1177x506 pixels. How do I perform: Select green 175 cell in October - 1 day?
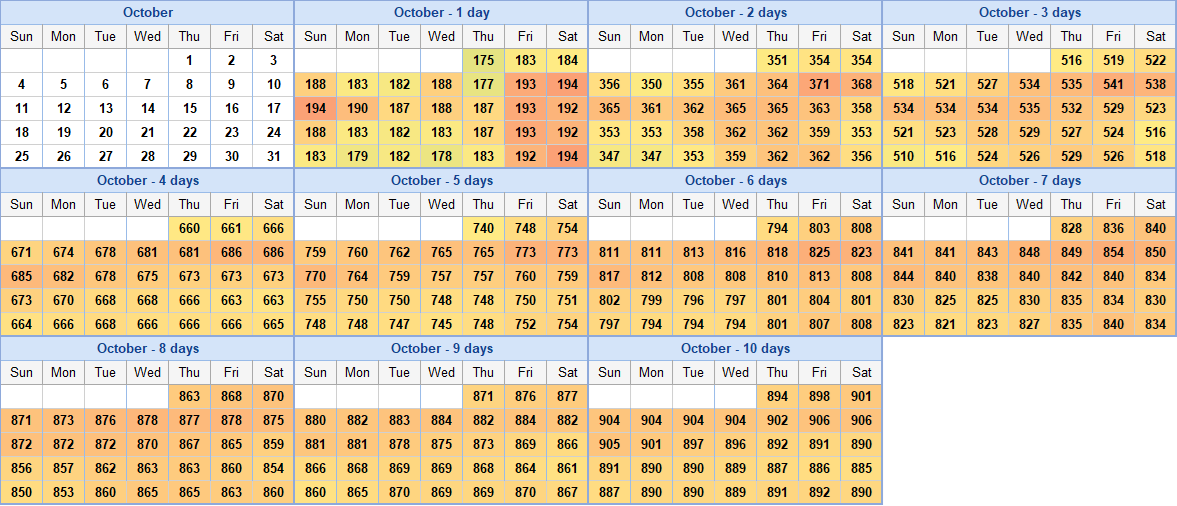483,60
